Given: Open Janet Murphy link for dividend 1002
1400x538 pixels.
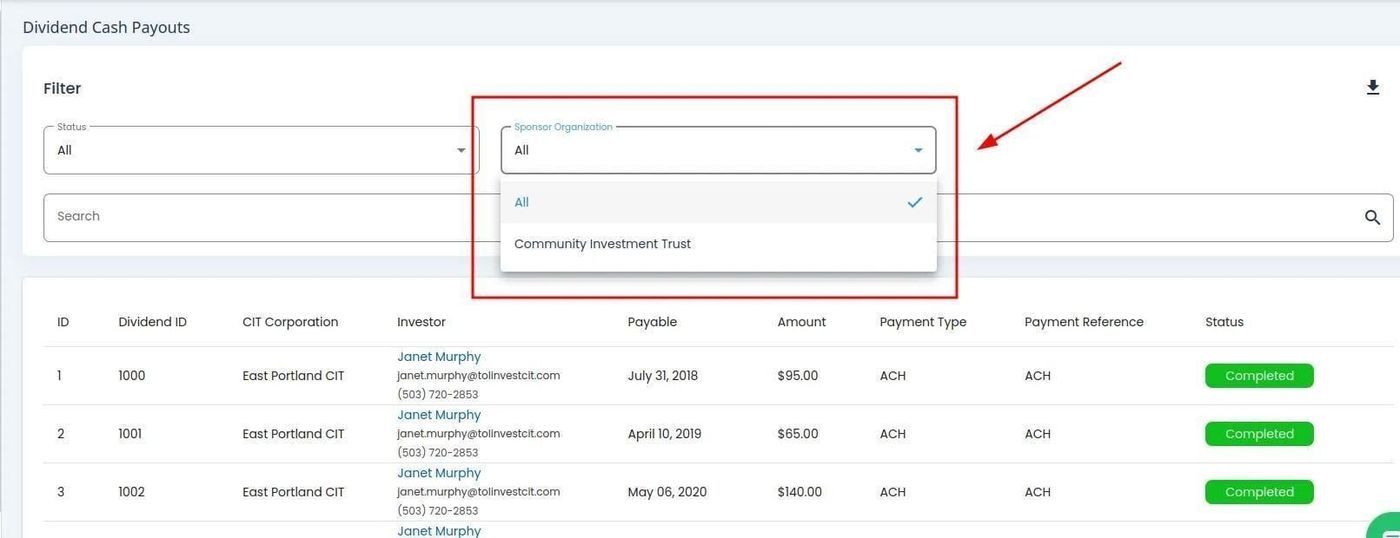Looking at the screenshot, I should (438, 473).
